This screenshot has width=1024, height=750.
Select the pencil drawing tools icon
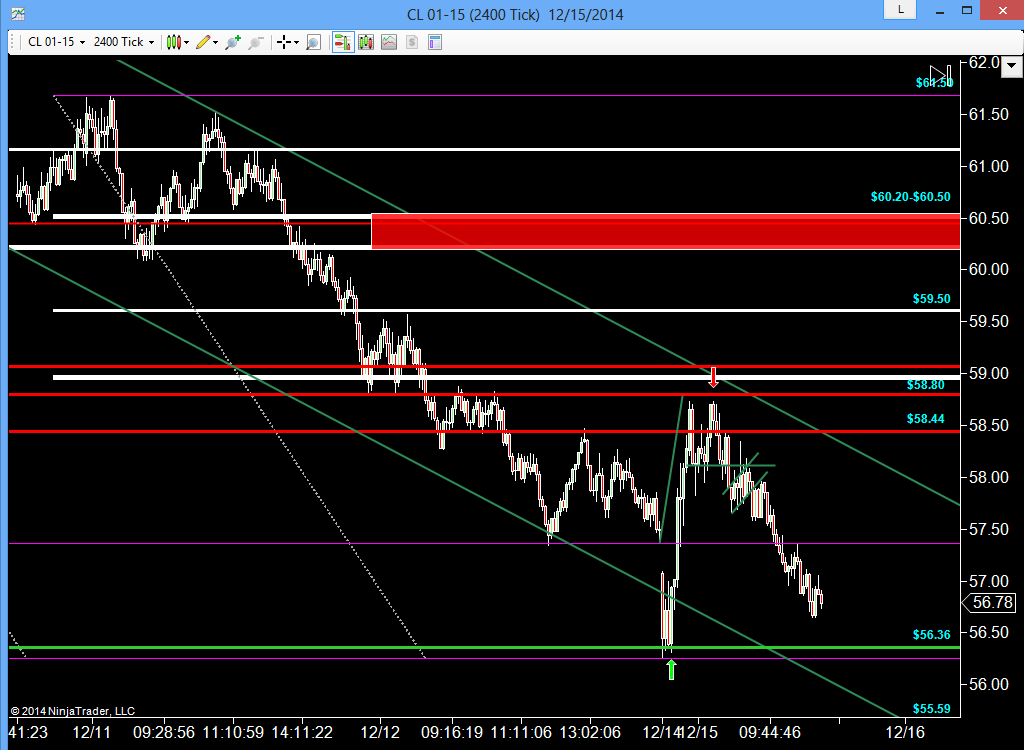(206, 42)
